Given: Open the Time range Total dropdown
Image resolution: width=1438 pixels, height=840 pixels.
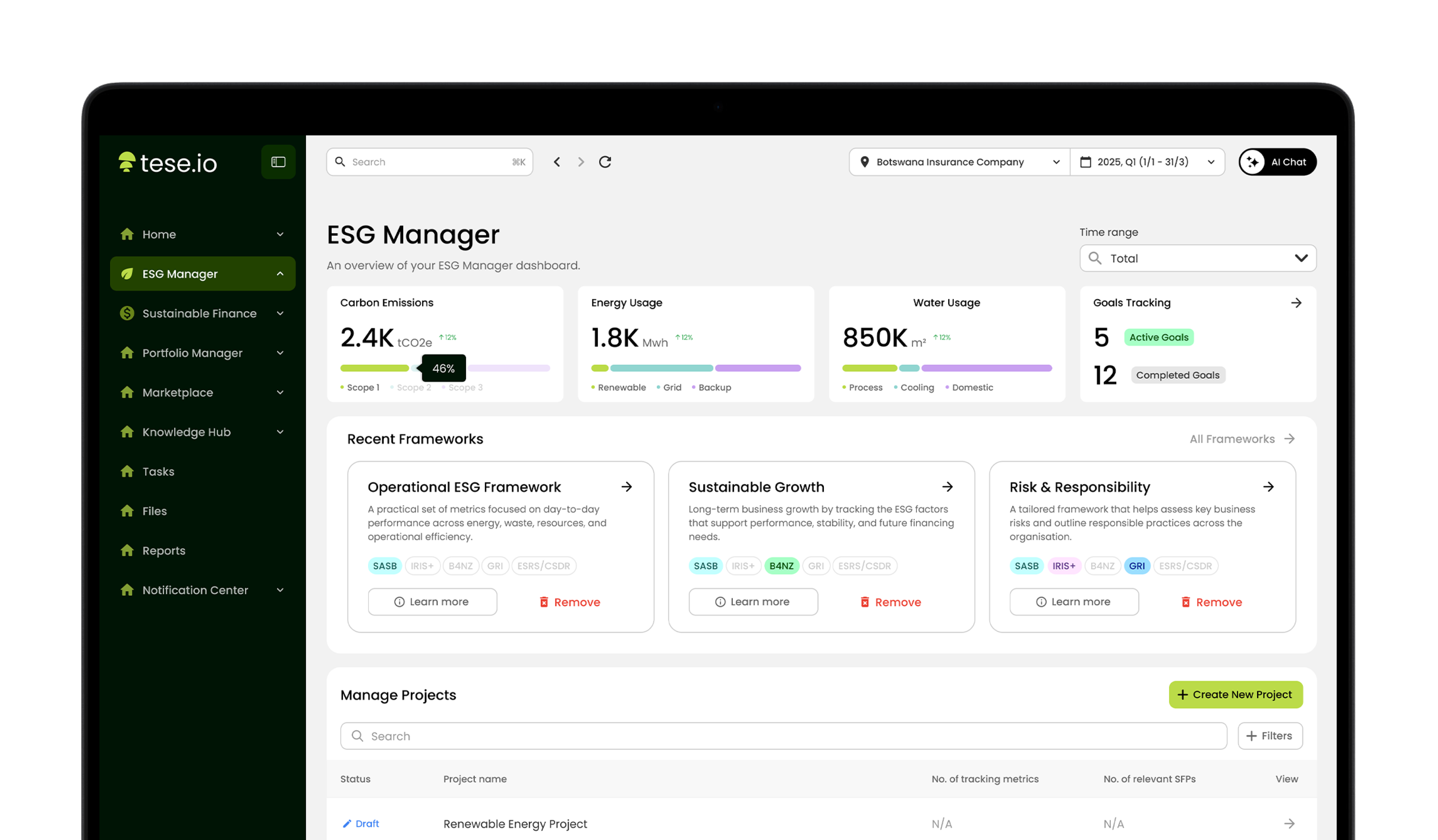Looking at the screenshot, I should (x=1198, y=258).
